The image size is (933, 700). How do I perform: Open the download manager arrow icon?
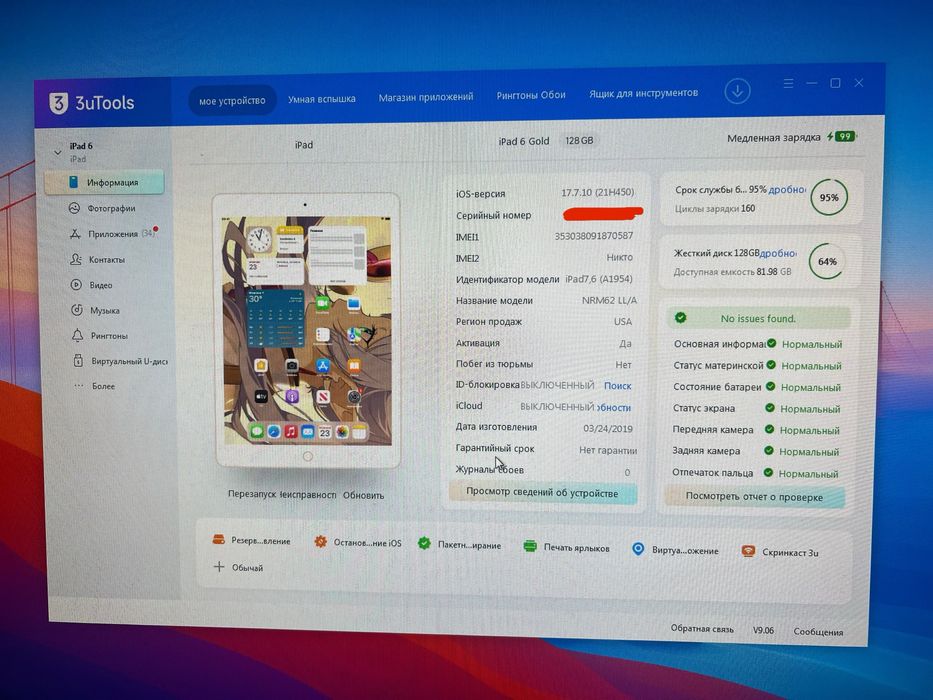click(x=737, y=91)
